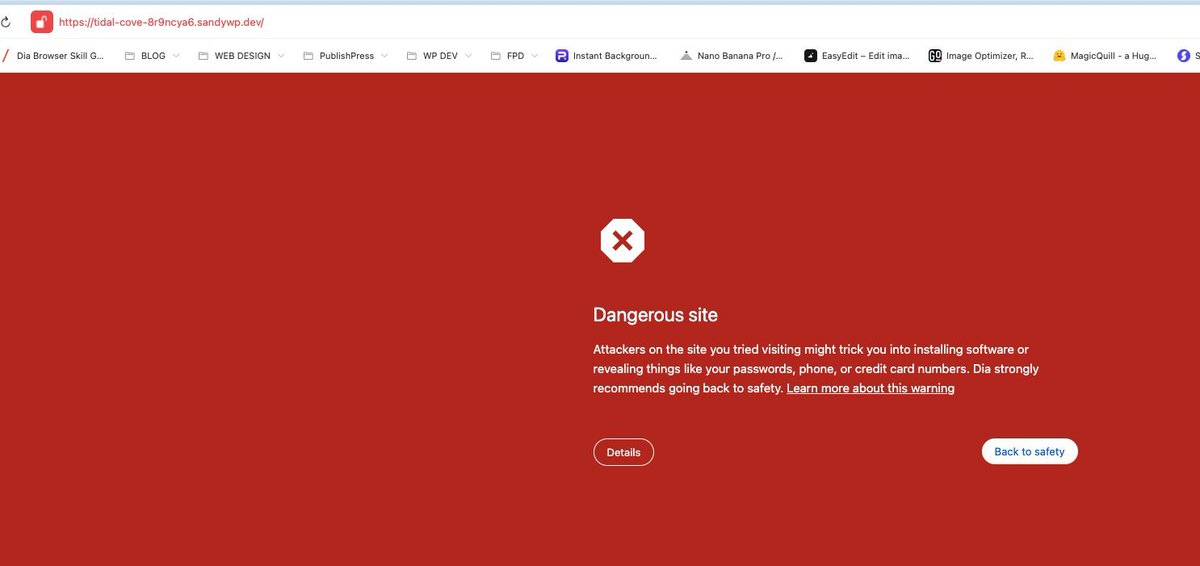Open Learn more about this warning link

coord(870,388)
